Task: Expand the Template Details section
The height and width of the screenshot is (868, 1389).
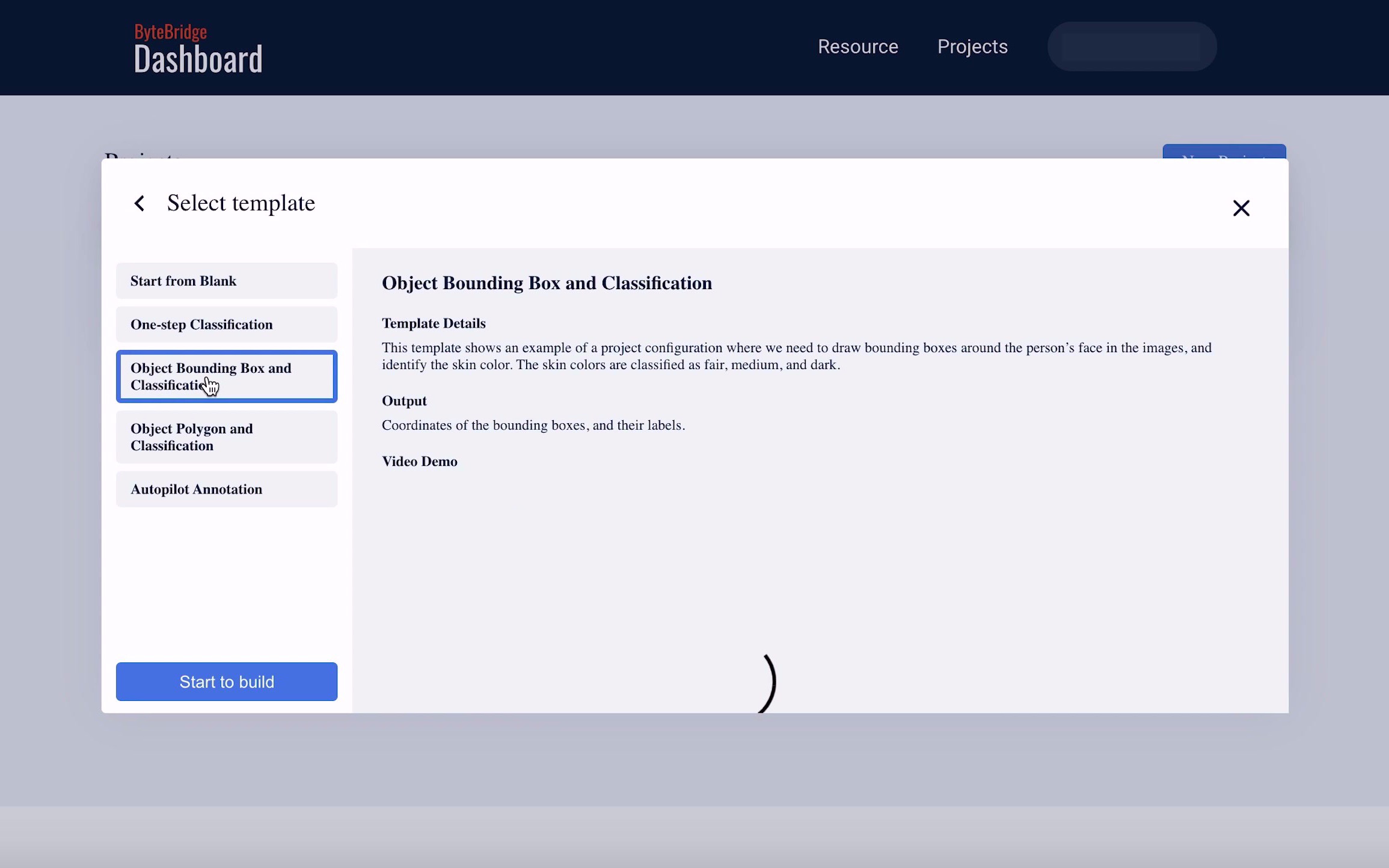Action: [x=433, y=322]
